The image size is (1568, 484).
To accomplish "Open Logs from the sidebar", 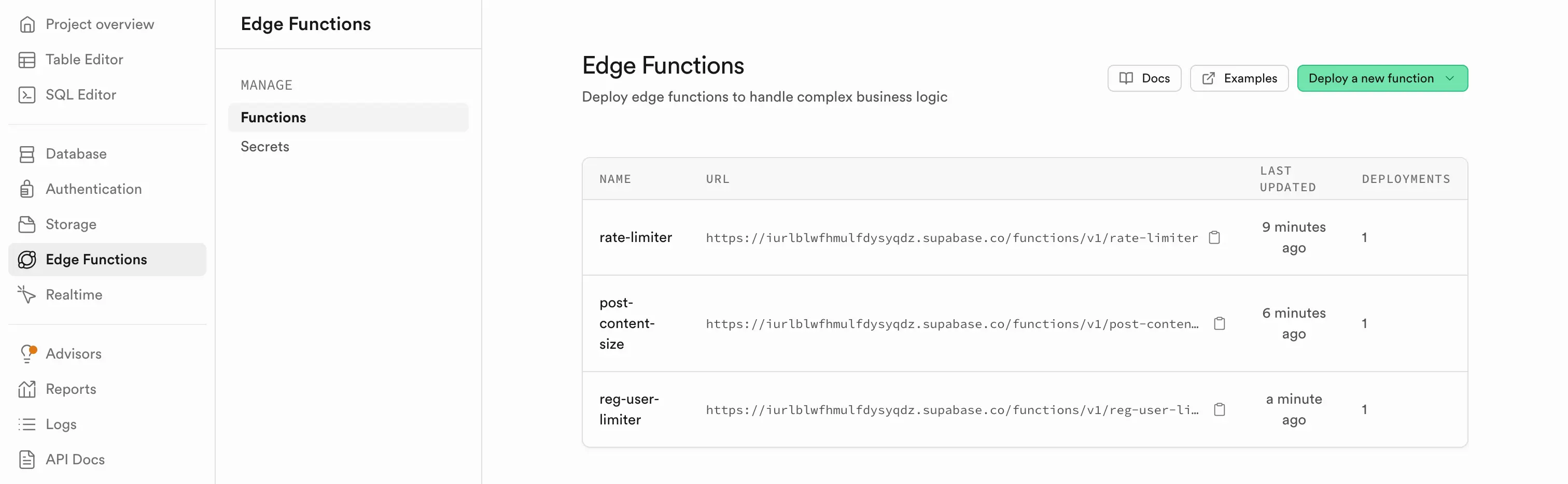I will point(61,424).
